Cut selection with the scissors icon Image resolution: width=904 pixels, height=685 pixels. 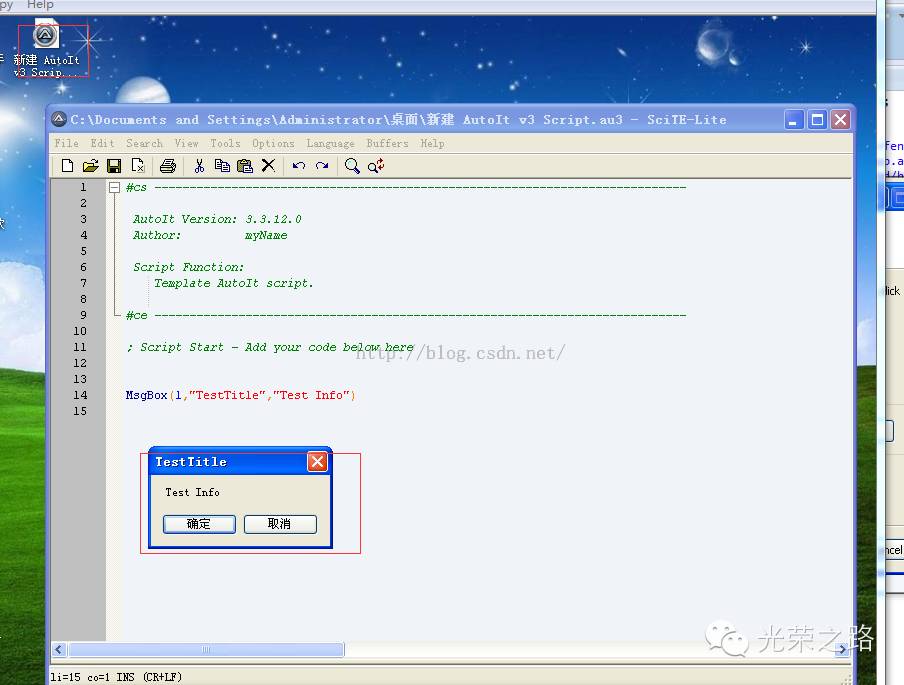(199, 166)
